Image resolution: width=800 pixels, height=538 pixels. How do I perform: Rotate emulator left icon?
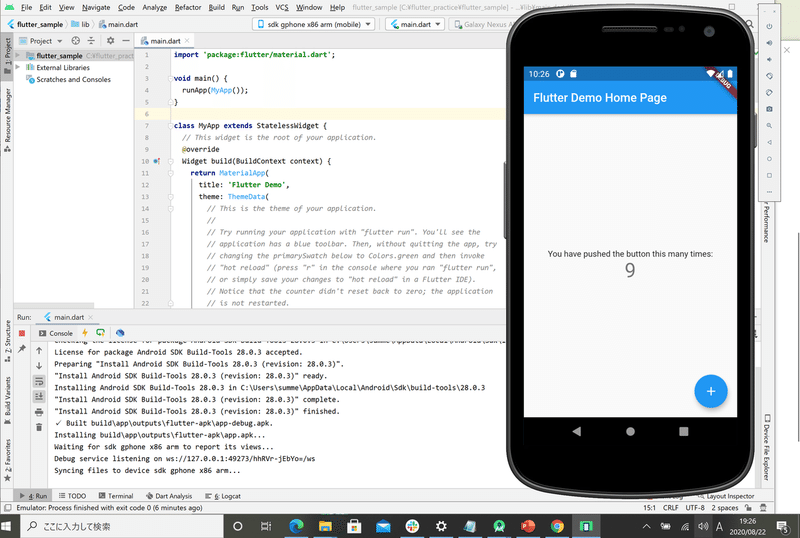(769, 76)
